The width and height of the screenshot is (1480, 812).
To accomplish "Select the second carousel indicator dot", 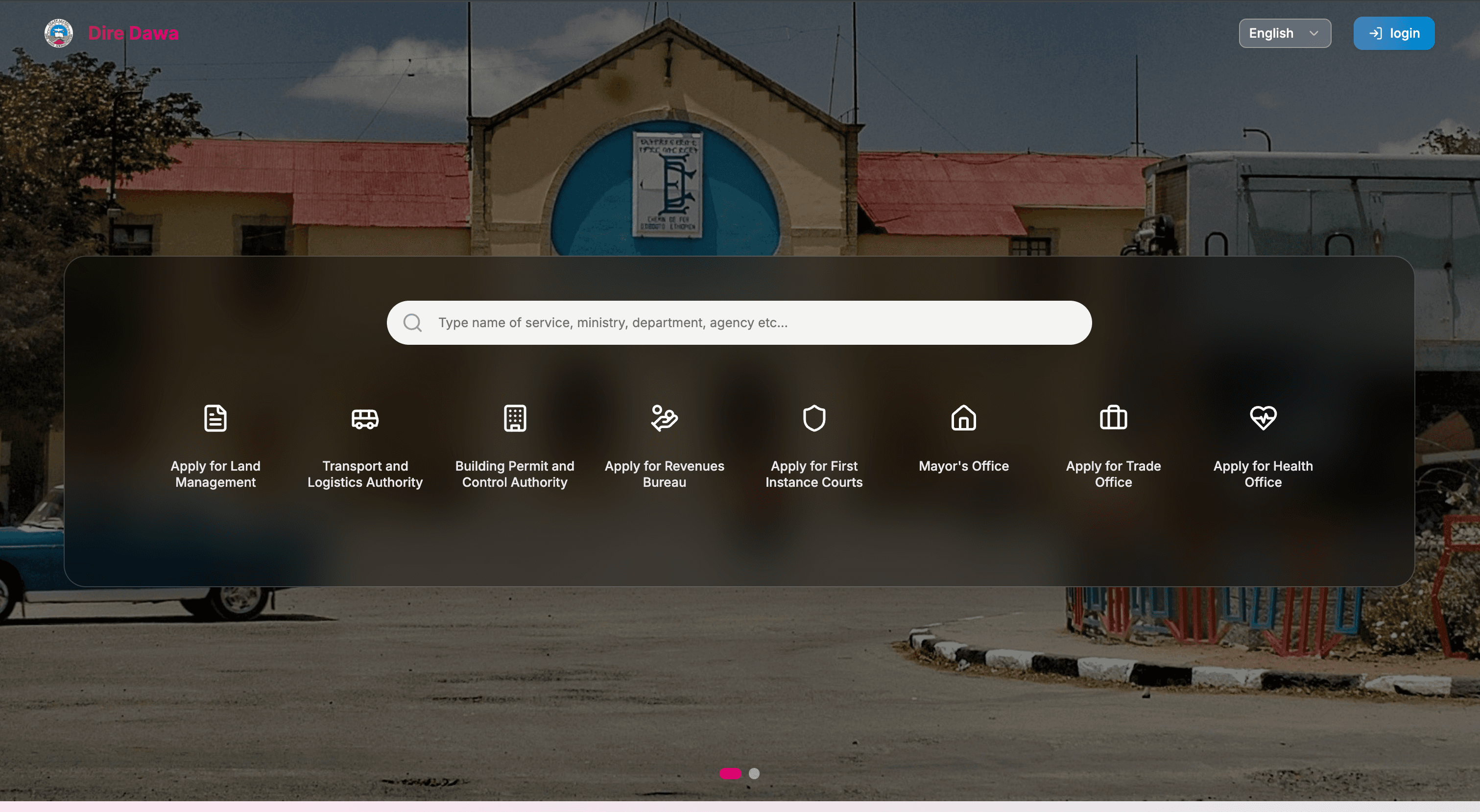I will [754, 773].
